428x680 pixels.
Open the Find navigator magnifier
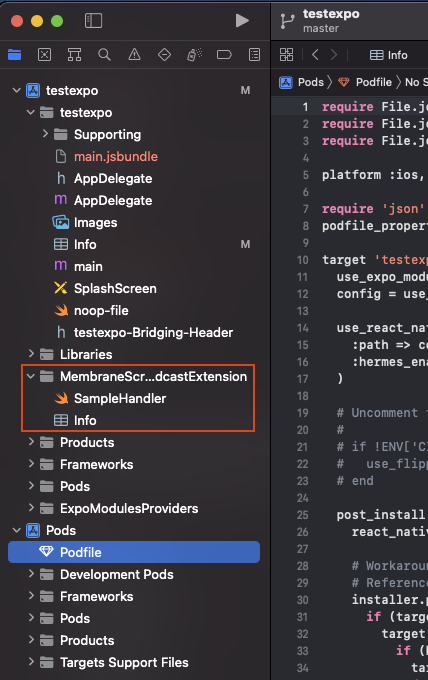[x=104, y=55]
